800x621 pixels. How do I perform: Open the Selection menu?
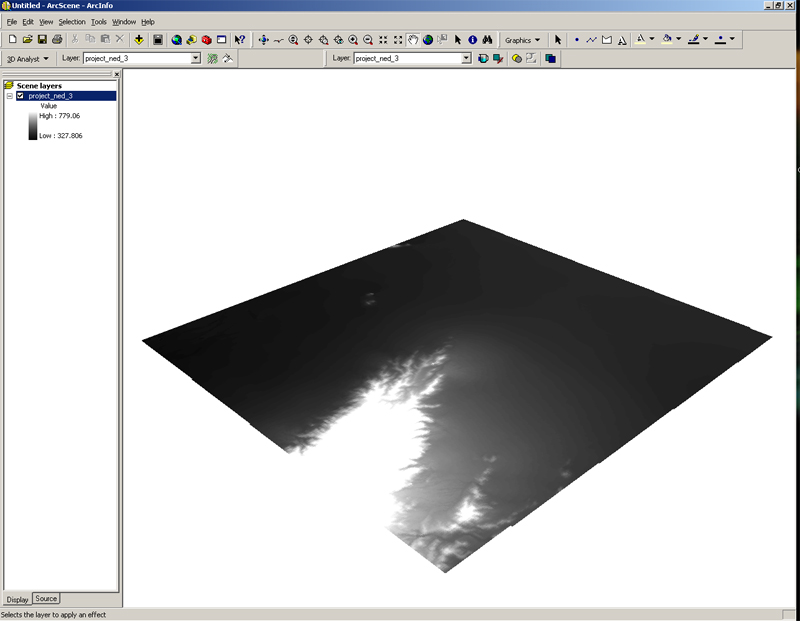pyautogui.click(x=72, y=21)
